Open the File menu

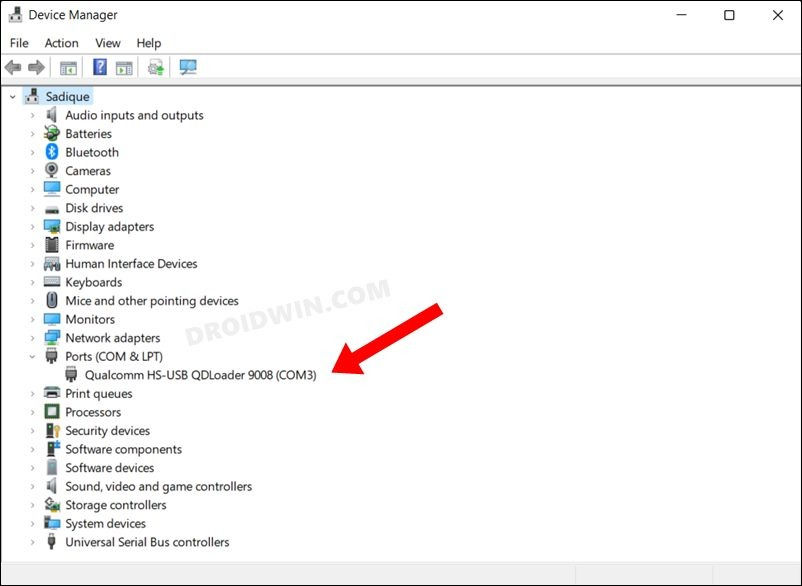click(19, 43)
